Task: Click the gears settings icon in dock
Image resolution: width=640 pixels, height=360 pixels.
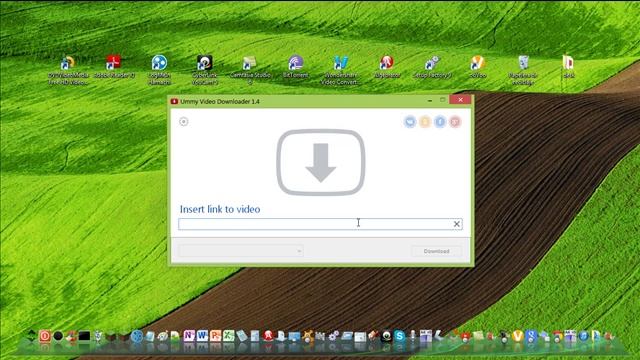Action: (333, 336)
